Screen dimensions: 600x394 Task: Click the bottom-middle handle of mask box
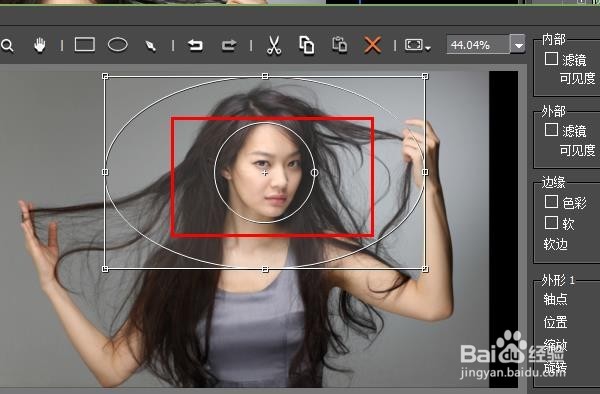click(265, 269)
